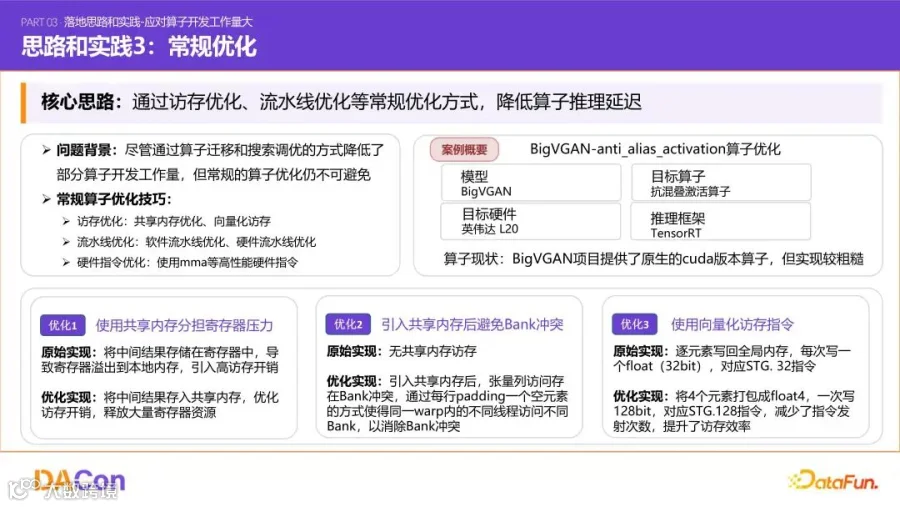
Task: Click the 流水线优化 sub-bullet arrow
Action: point(66,242)
